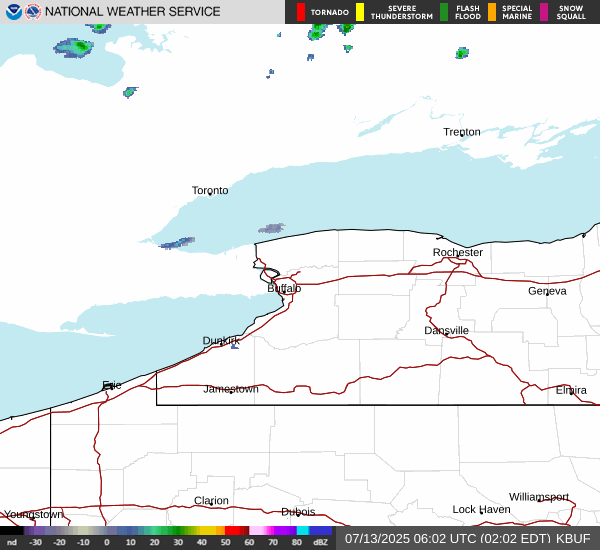Viewport: 600px width, 550px height.
Task: Click the SPECIAL MARINE legend label
Action: (x=517, y=12)
